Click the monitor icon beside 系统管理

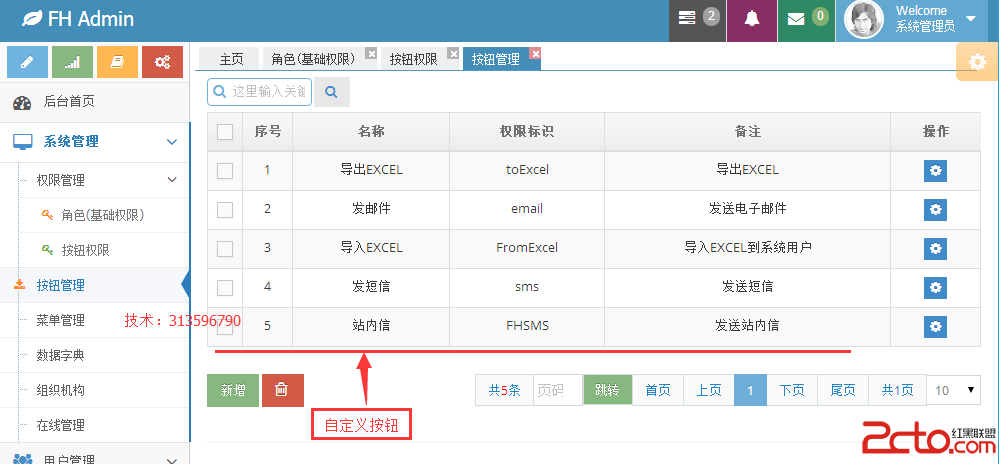click(23, 141)
